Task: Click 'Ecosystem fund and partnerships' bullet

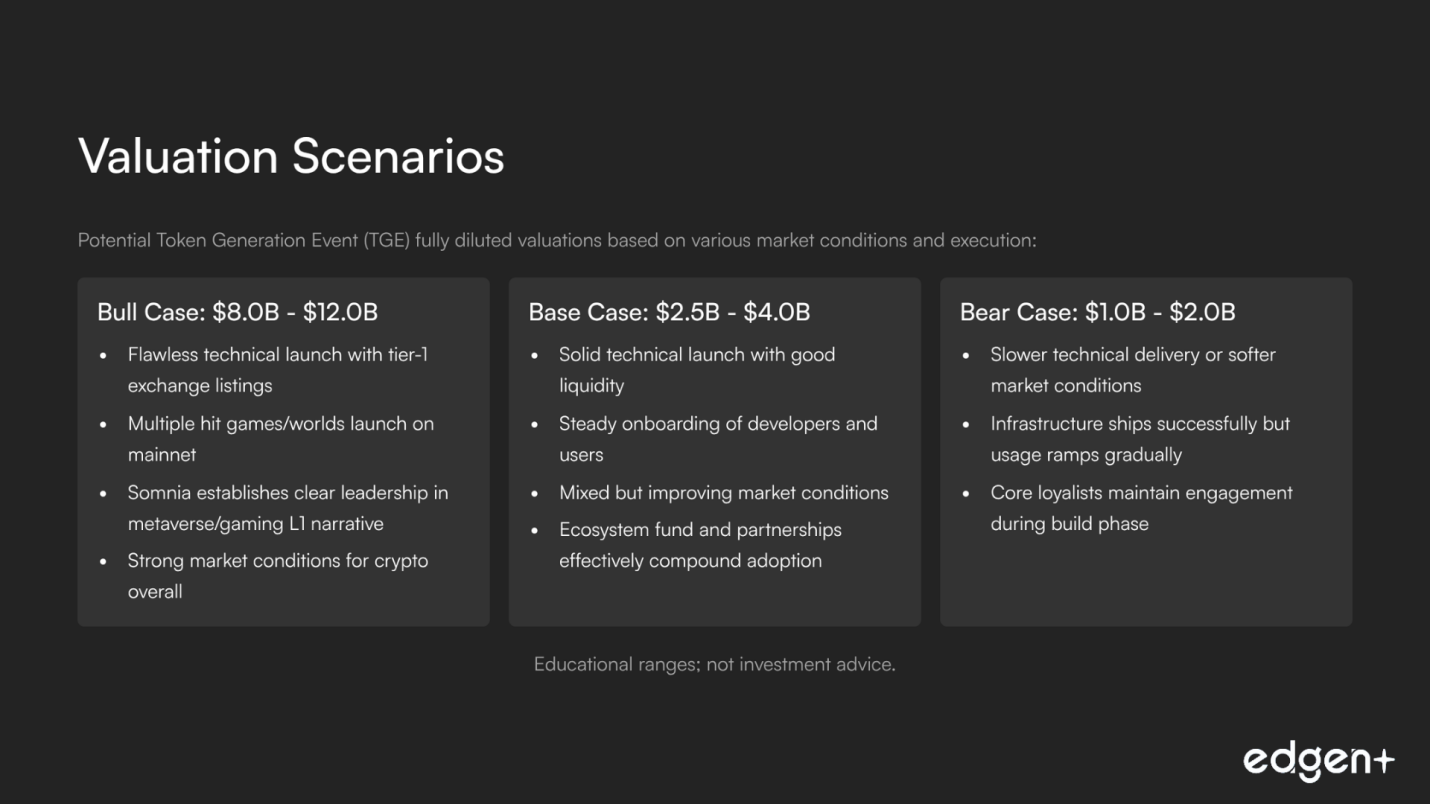Action: (x=700, y=530)
